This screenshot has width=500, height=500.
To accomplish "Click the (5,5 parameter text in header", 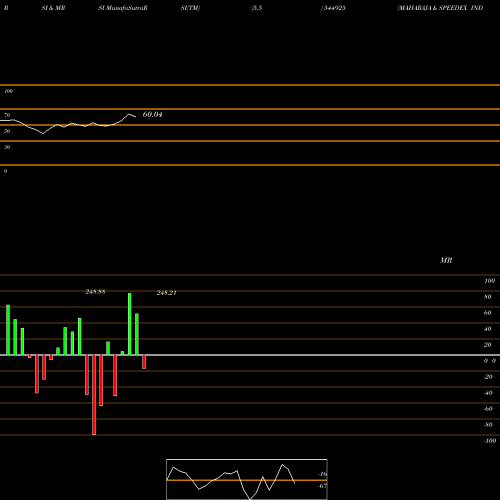I will (x=257, y=8).
